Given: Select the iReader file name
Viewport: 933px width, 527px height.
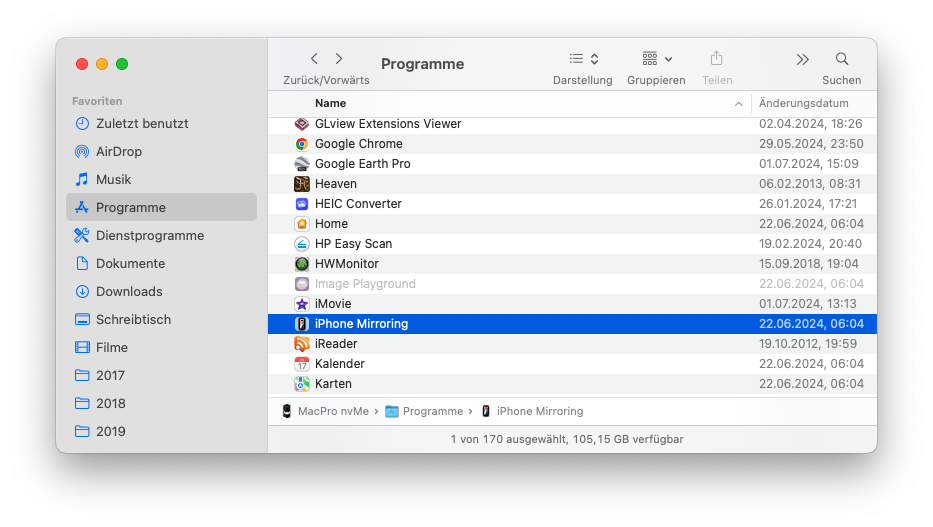Looking at the screenshot, I should click(336, 344).
